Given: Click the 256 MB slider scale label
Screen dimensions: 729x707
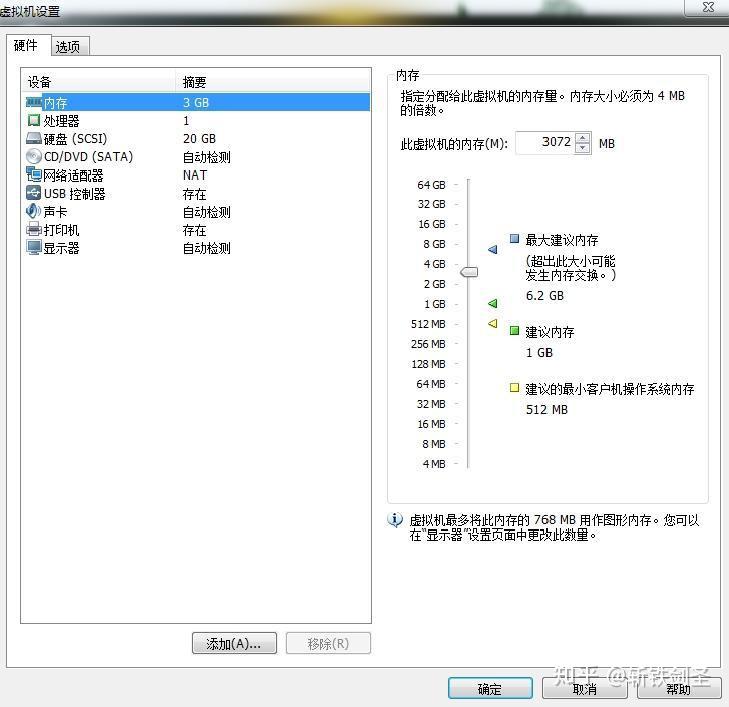Looking at the screenshot, I should click(x=428, y=344).
